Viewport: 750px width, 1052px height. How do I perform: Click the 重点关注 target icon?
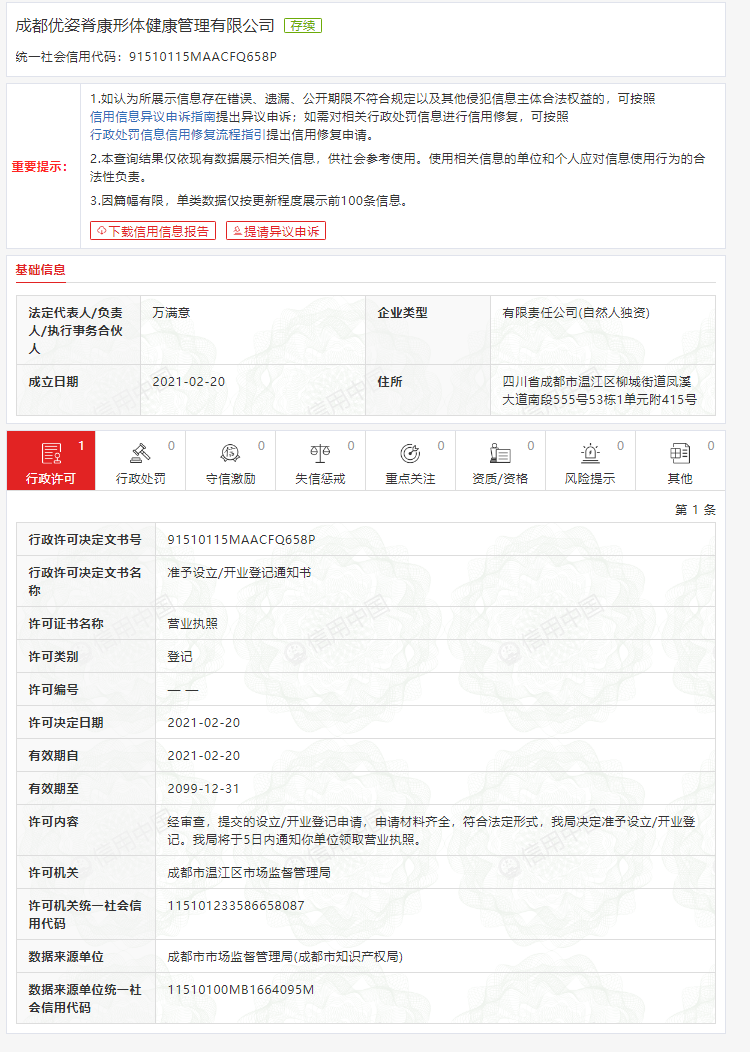[x=410, y=454]
